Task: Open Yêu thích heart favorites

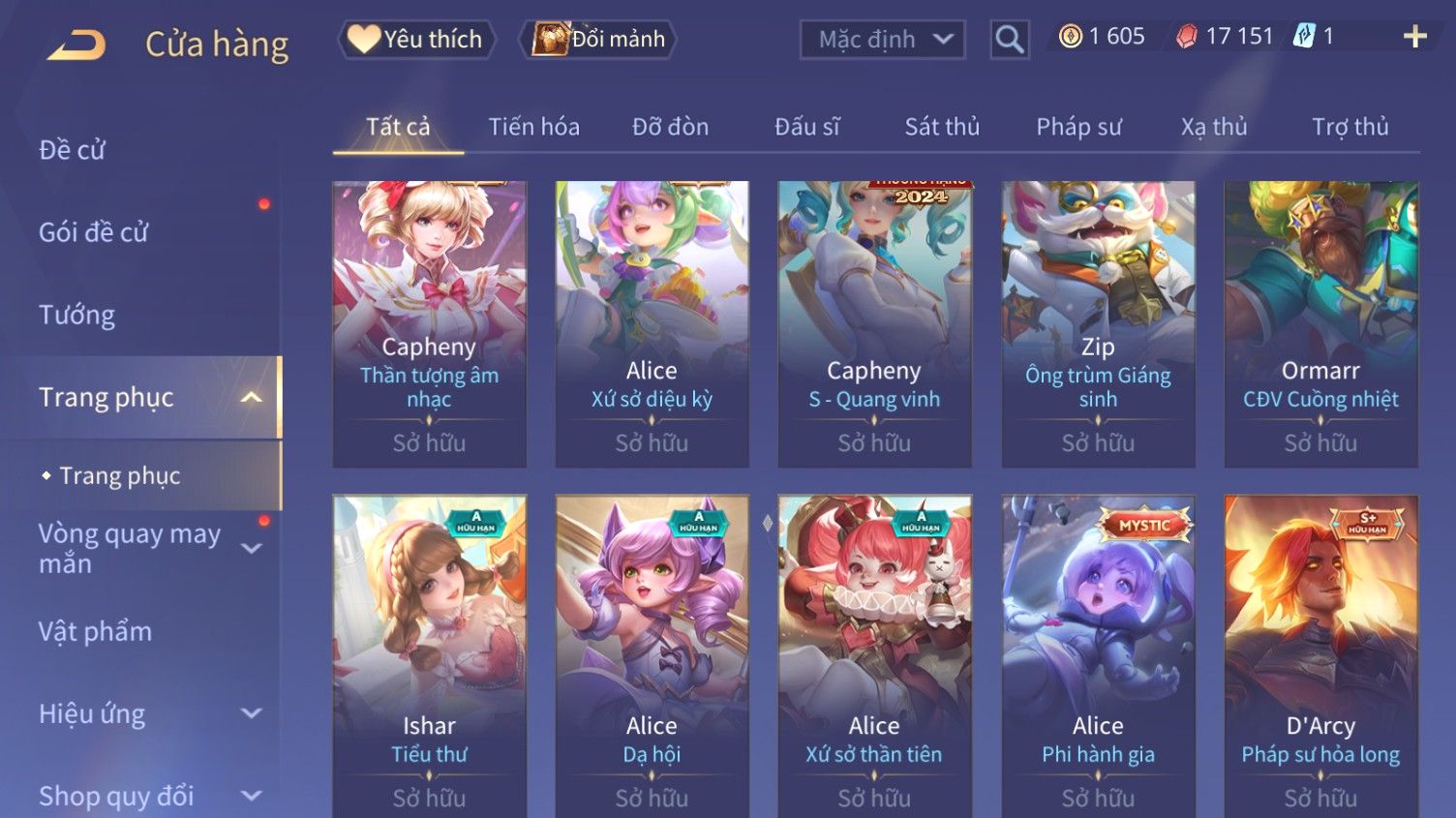Action: 416,40
